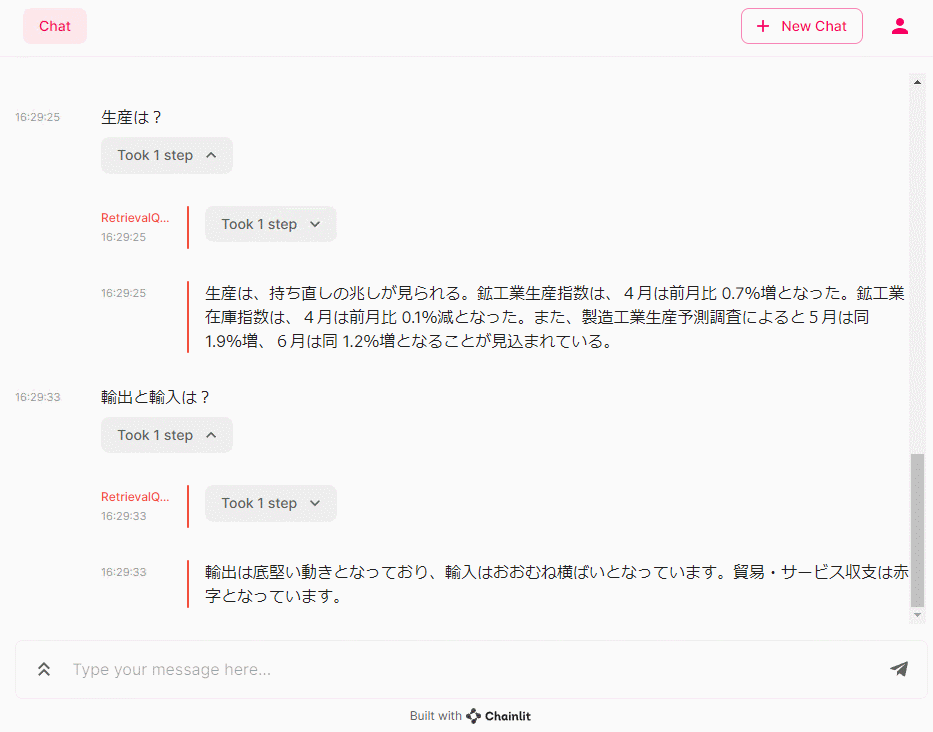Screen dimensions: 933x732
Task: Collapse "Took 1 step" under 輸出と輸入は？
Action: click(167, 435)
